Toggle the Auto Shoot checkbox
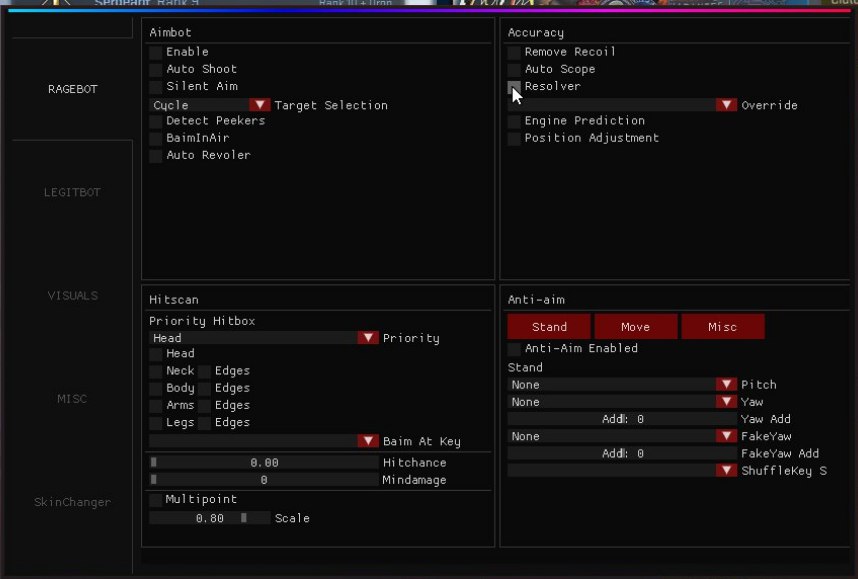This screenshot has height=579, width=858. pos(156,69)
